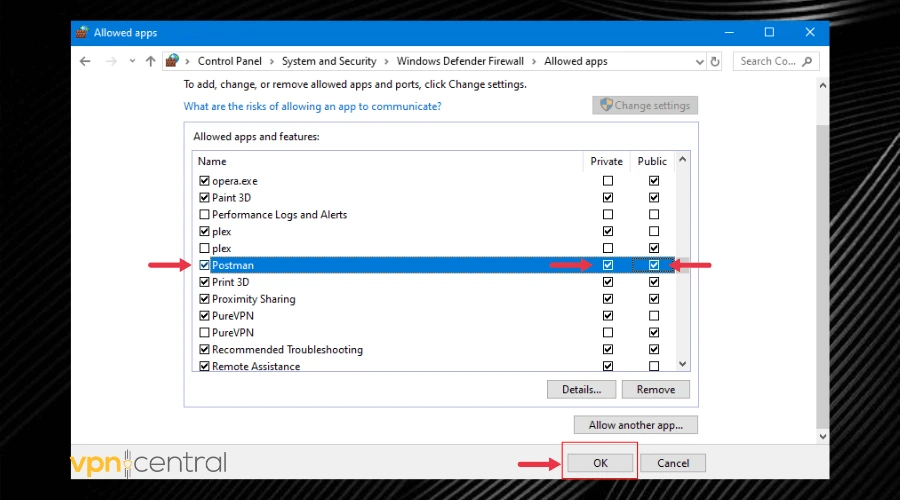Check Performance Logs and Alerts checkbox
This screenshot has width=900, height=500.
pos(204,215)
